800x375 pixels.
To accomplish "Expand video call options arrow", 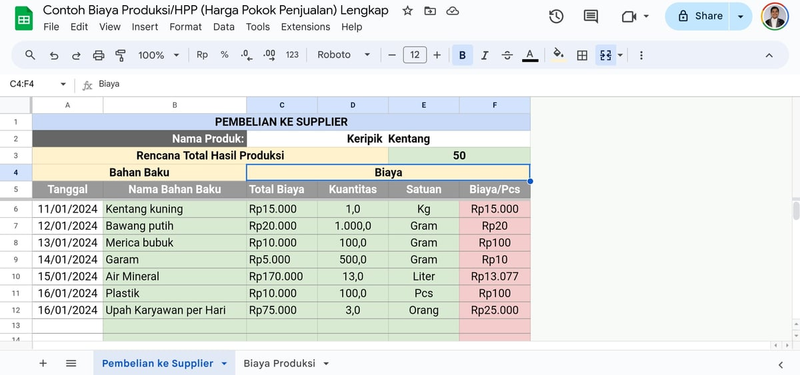I will pyautogui.click(x=646, y=16).
